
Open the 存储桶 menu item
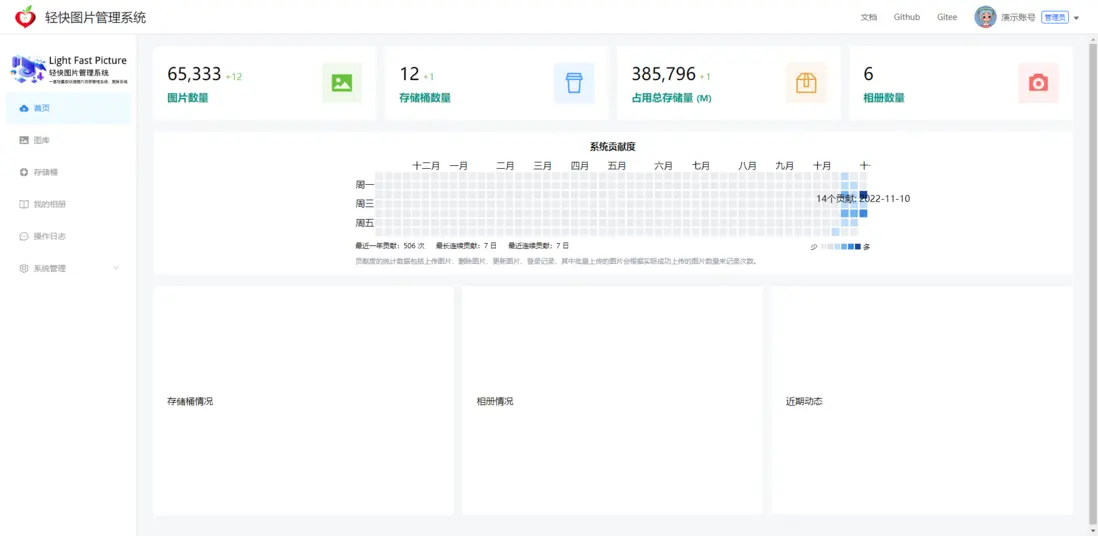click(68, 172)
